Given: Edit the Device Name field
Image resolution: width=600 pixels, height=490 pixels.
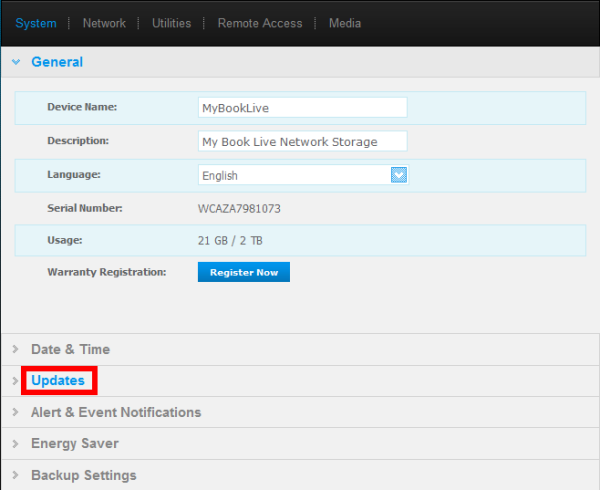Looking at the screenshot, I should coord(303,107).
